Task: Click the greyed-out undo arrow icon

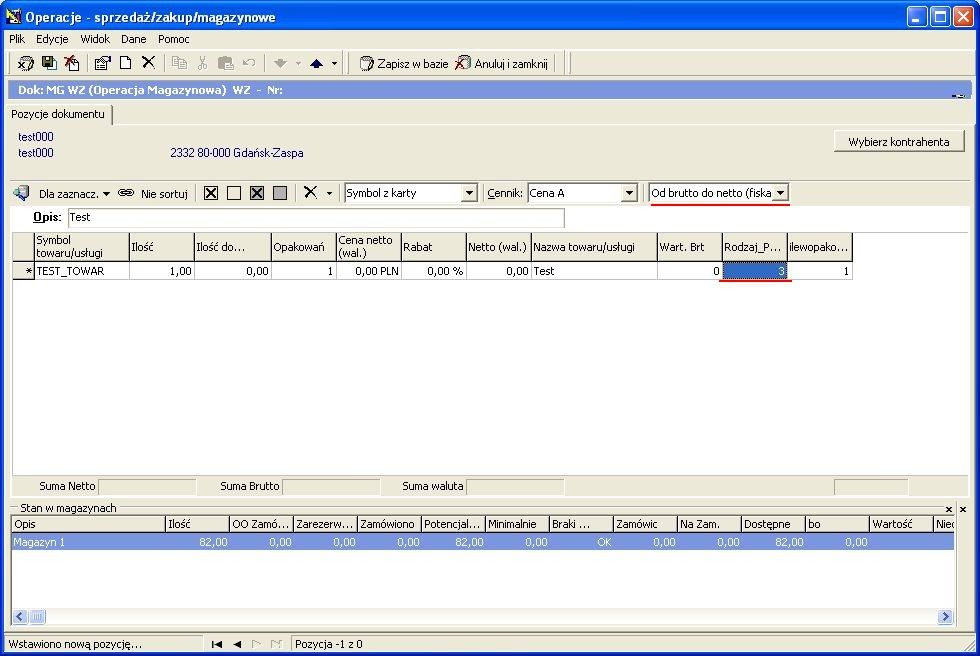Action: [x=249, y=62]
